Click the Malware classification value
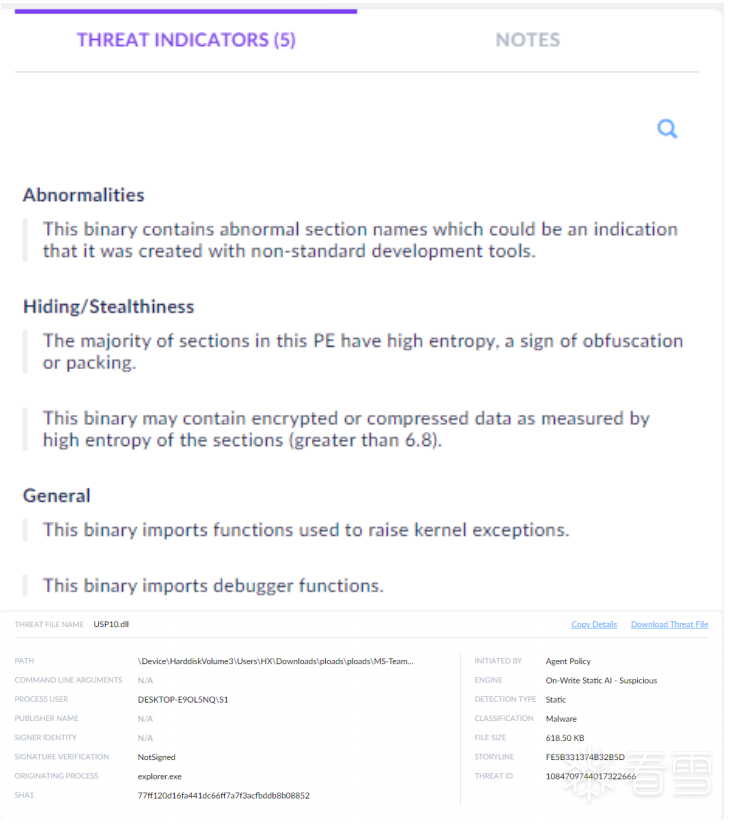 tap(561, 719)
